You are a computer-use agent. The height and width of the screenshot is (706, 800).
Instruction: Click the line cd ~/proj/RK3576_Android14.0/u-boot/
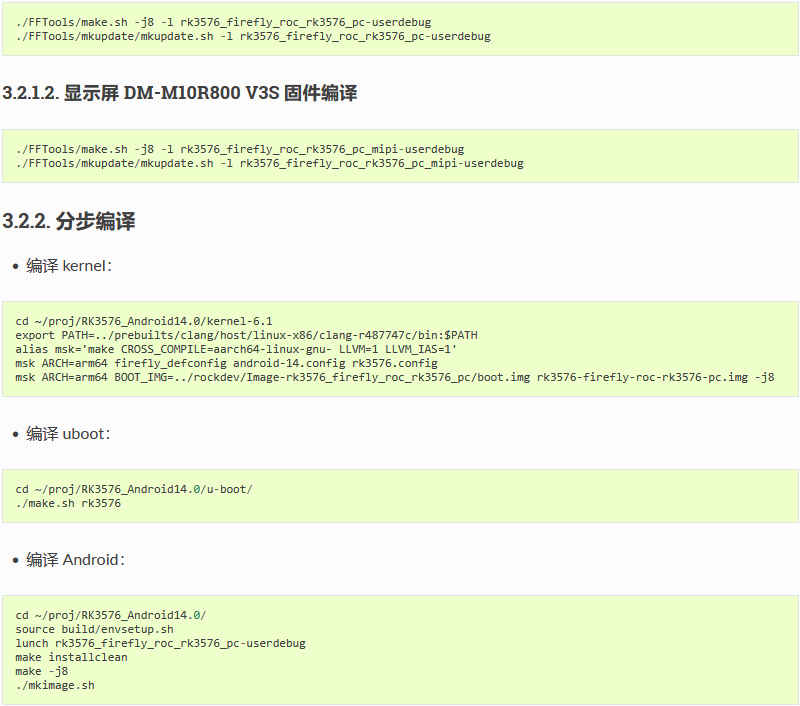(x=134, y=489)
